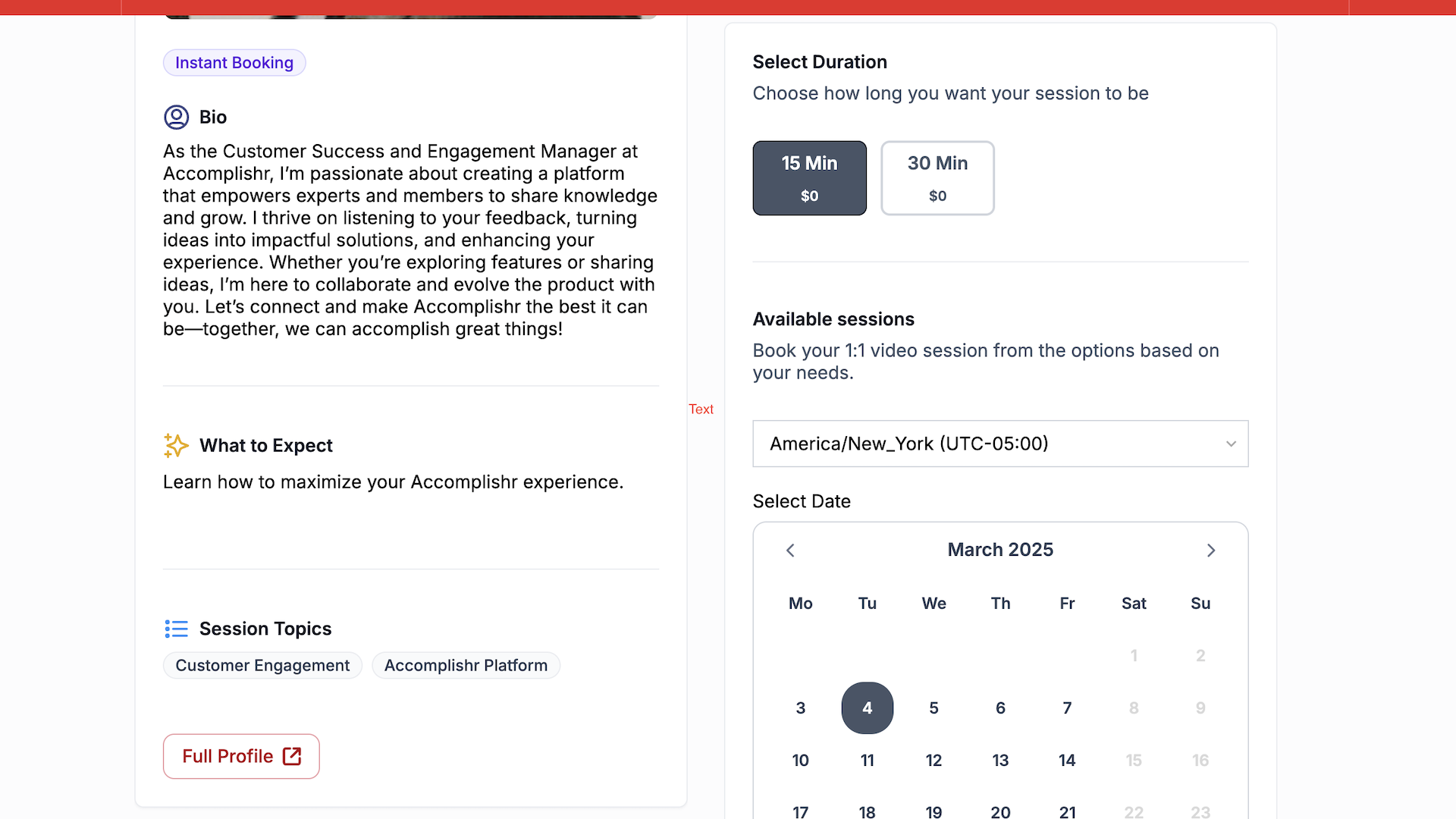Click the disabled March 9 date
The image size is (1456, 819).
tap(1200, 708)
